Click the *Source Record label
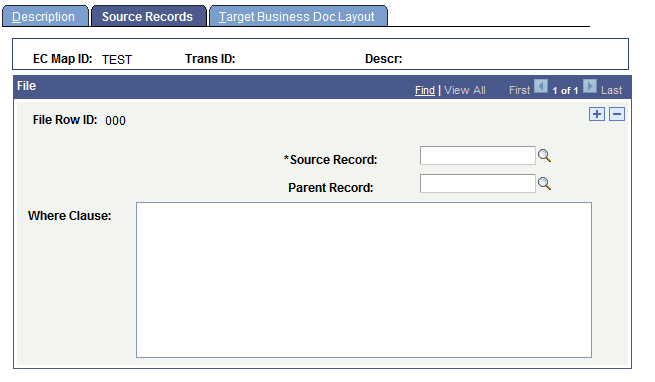 point(330,160)
